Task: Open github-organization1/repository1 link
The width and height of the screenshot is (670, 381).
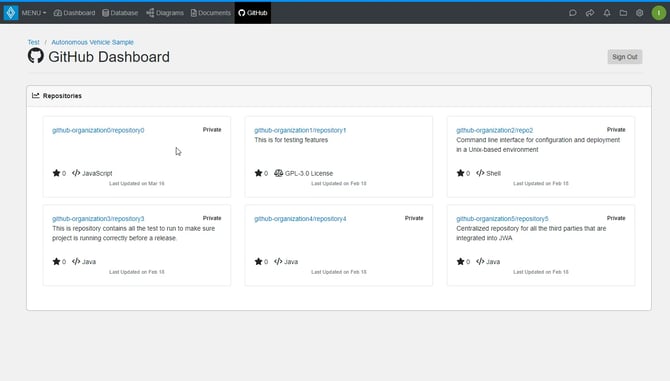Action: (300, 130)
